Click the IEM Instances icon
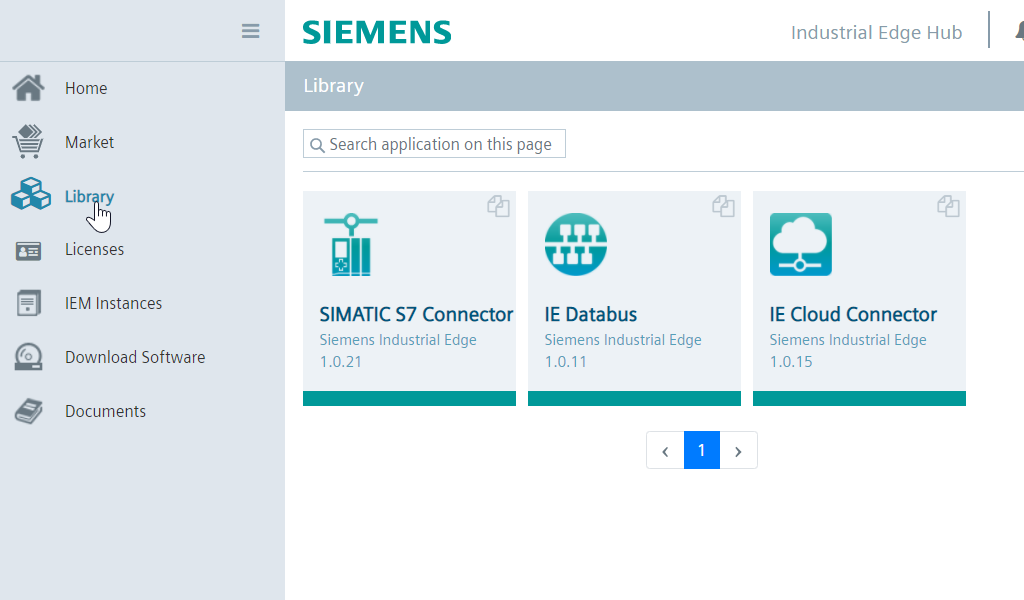Screen dimensions: 1024x600 tap(28, 303)
